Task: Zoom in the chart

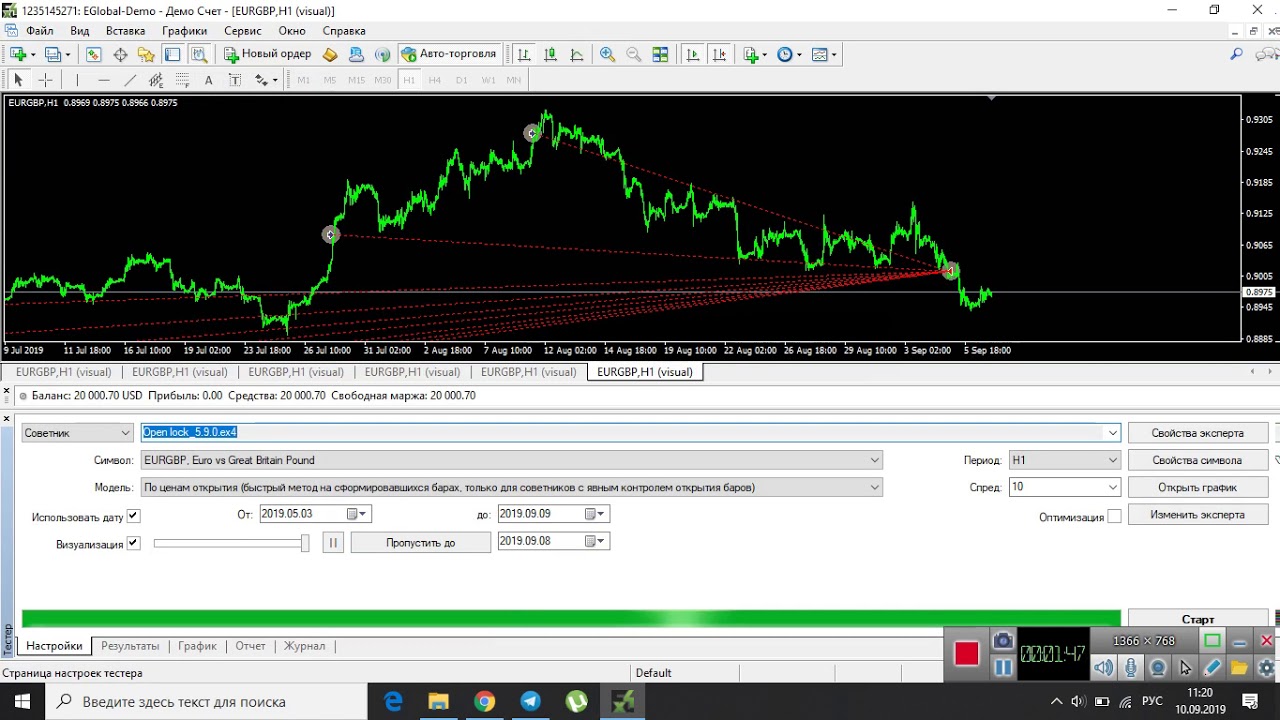Action: (607, 55)
